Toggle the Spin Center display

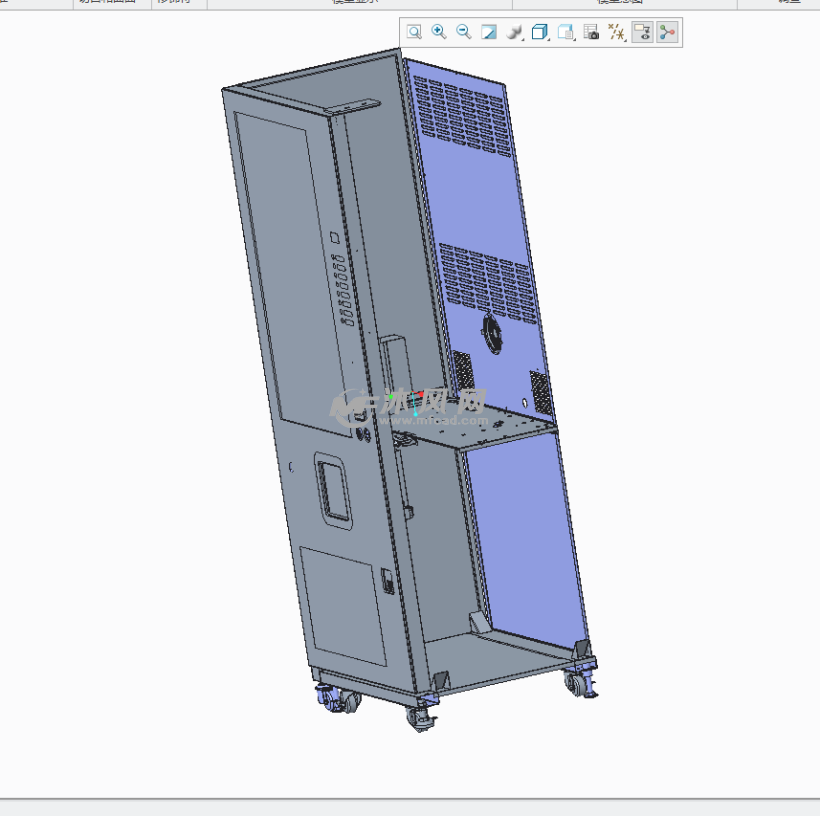(667, 32)
